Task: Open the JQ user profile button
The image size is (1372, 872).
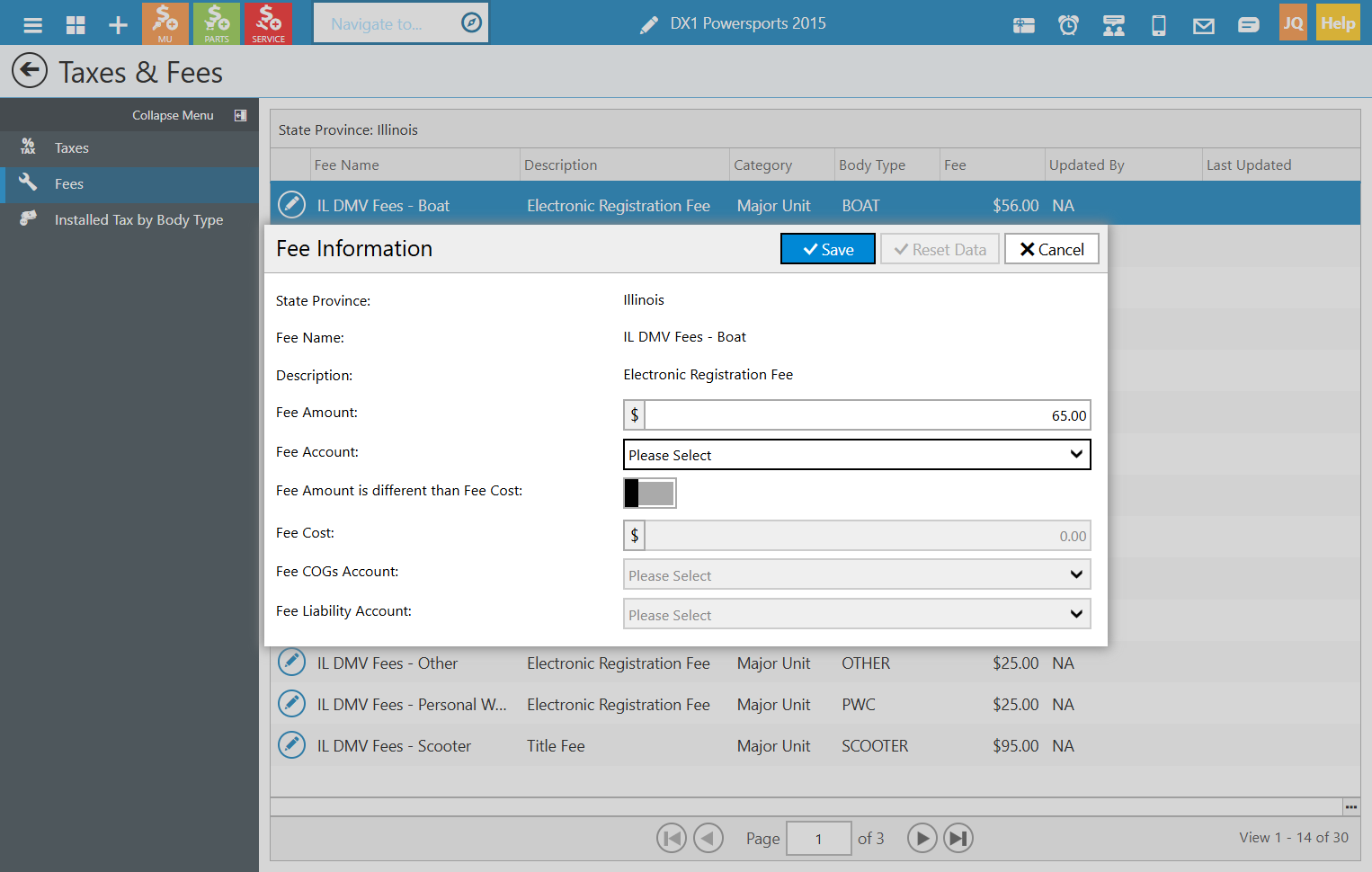Action: [x=1293, y=23]
